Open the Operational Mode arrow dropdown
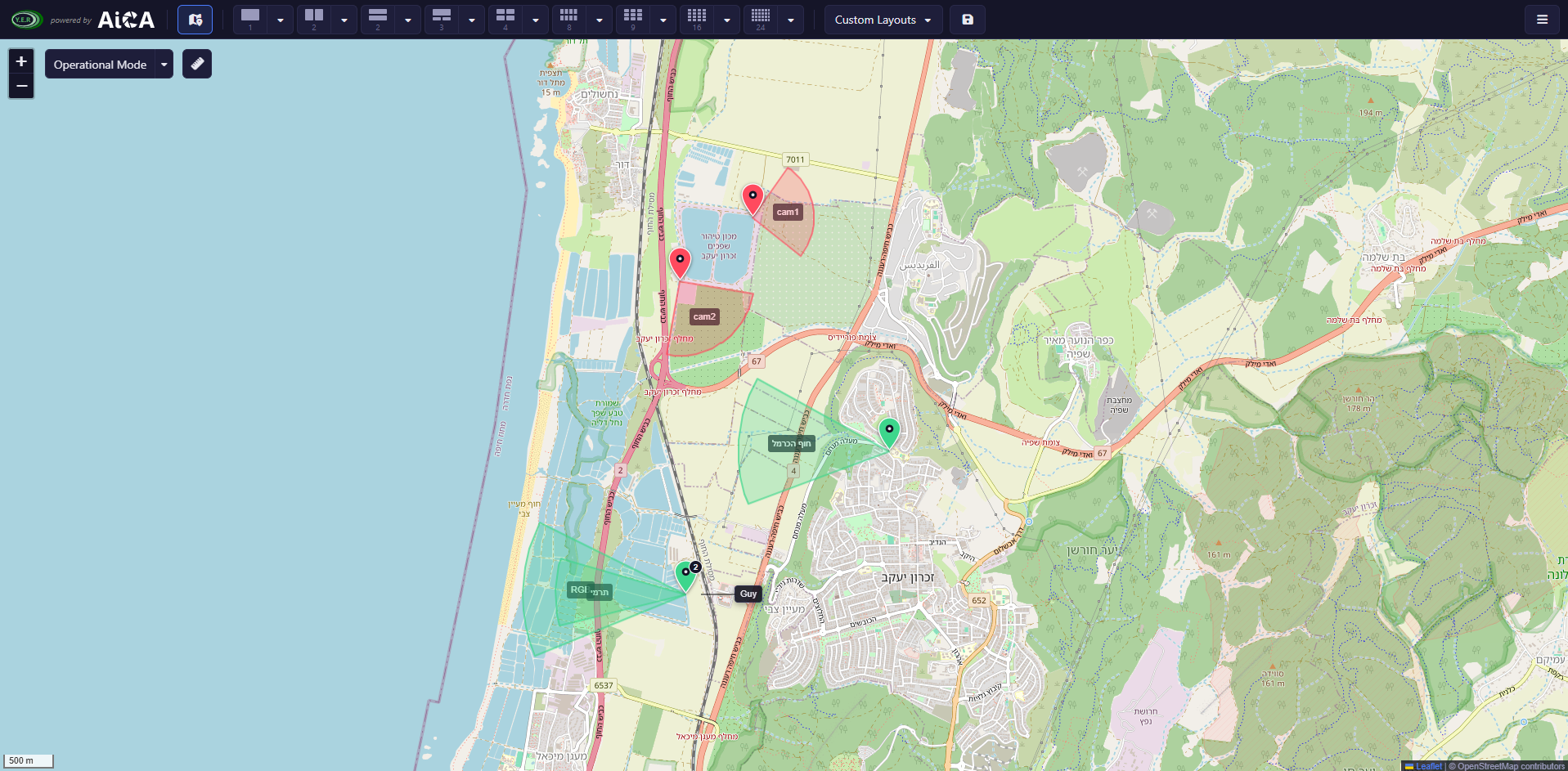1568x771 pixels. click(164, 64)
